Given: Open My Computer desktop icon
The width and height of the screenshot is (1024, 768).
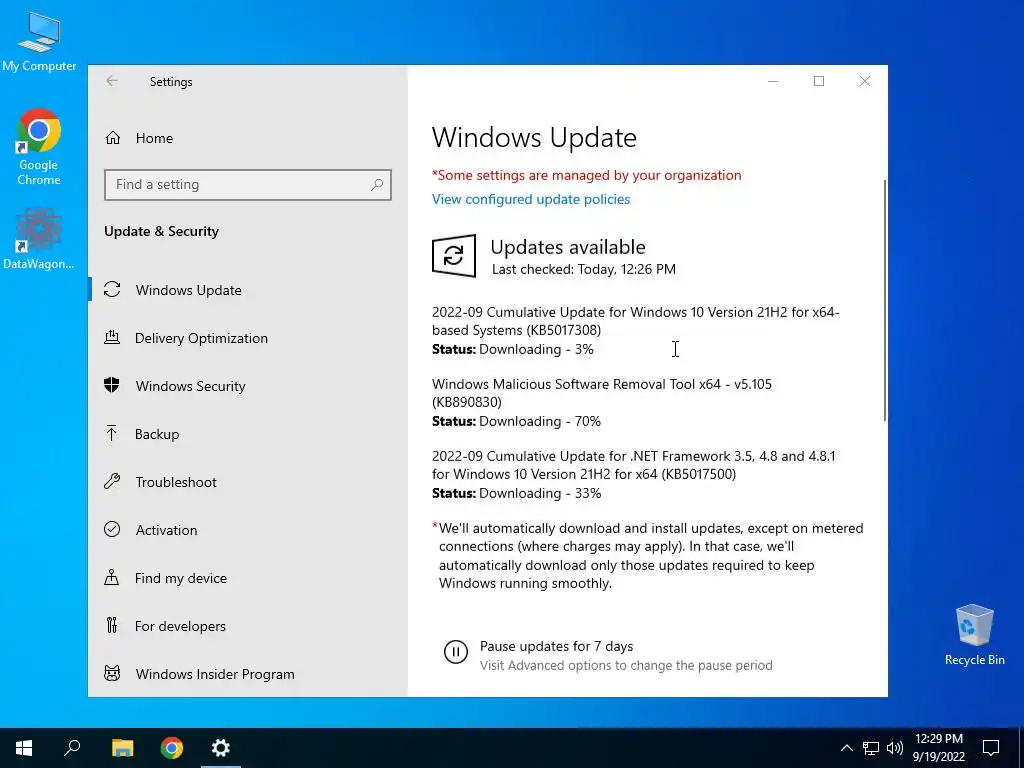Looking at the screenshot, I should click(39, 40).
